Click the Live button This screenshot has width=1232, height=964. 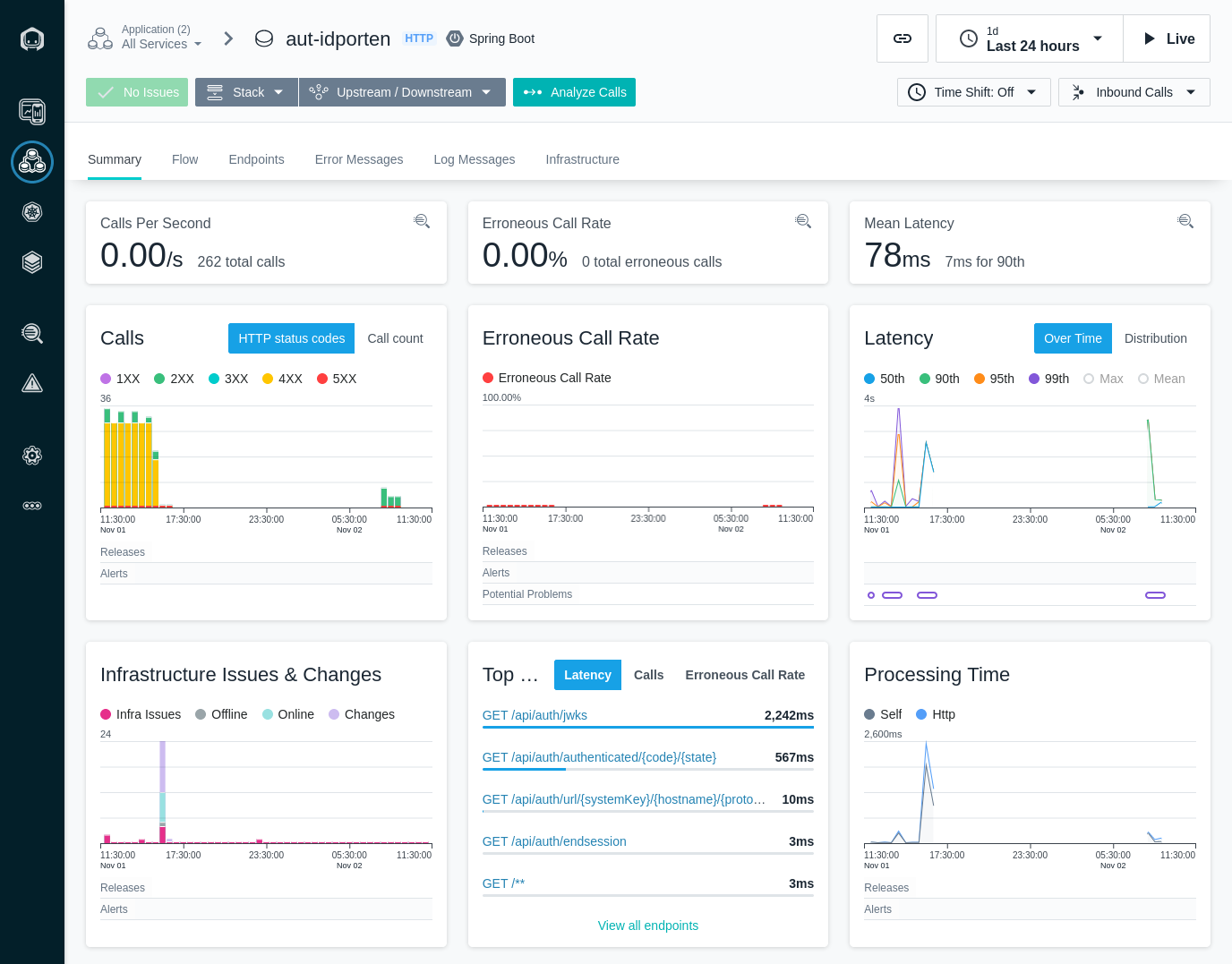[1167, 38]
